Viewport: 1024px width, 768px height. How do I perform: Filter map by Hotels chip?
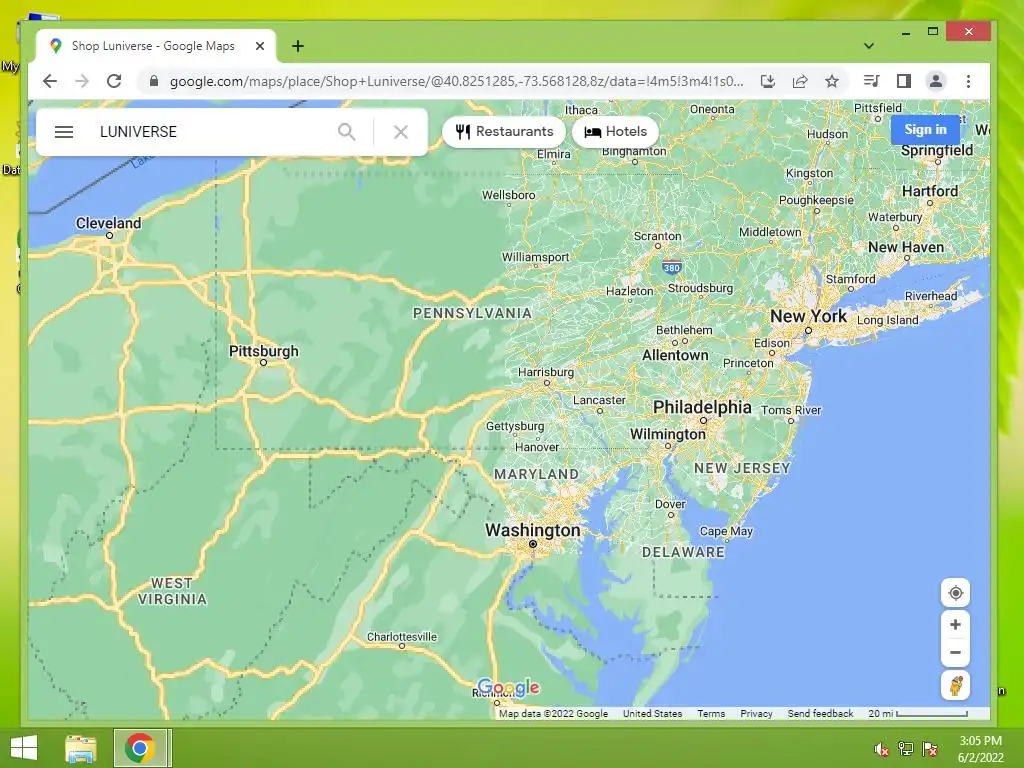pos(615,132)
